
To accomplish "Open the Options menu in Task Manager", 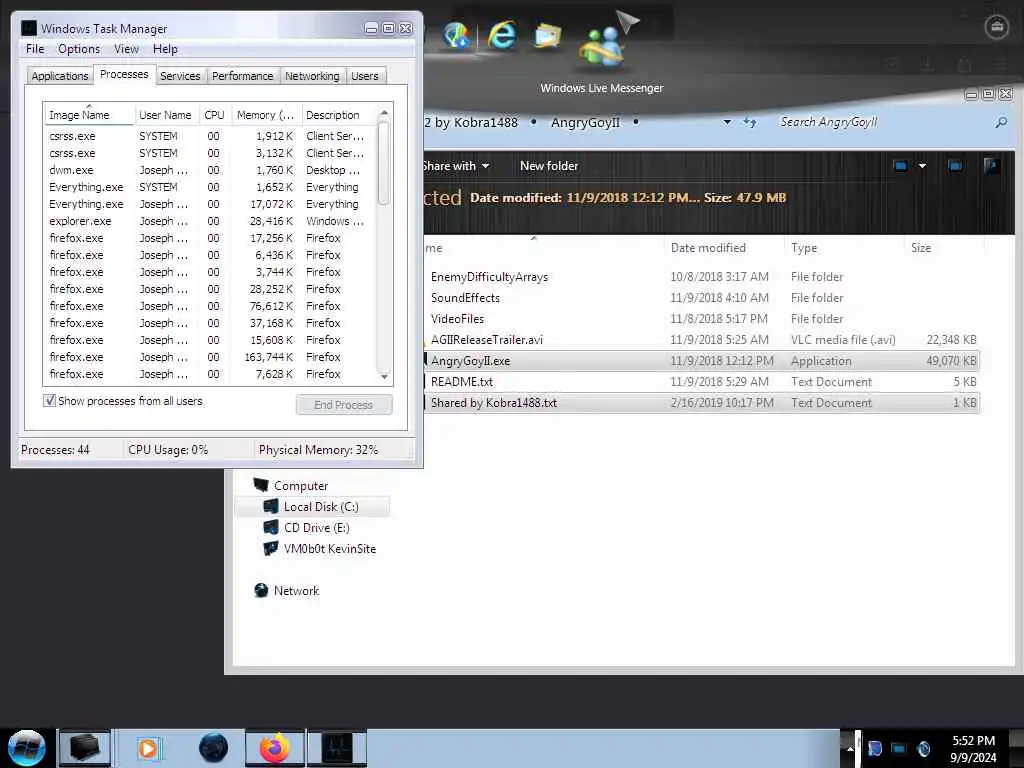I will (x=79, y=49).
